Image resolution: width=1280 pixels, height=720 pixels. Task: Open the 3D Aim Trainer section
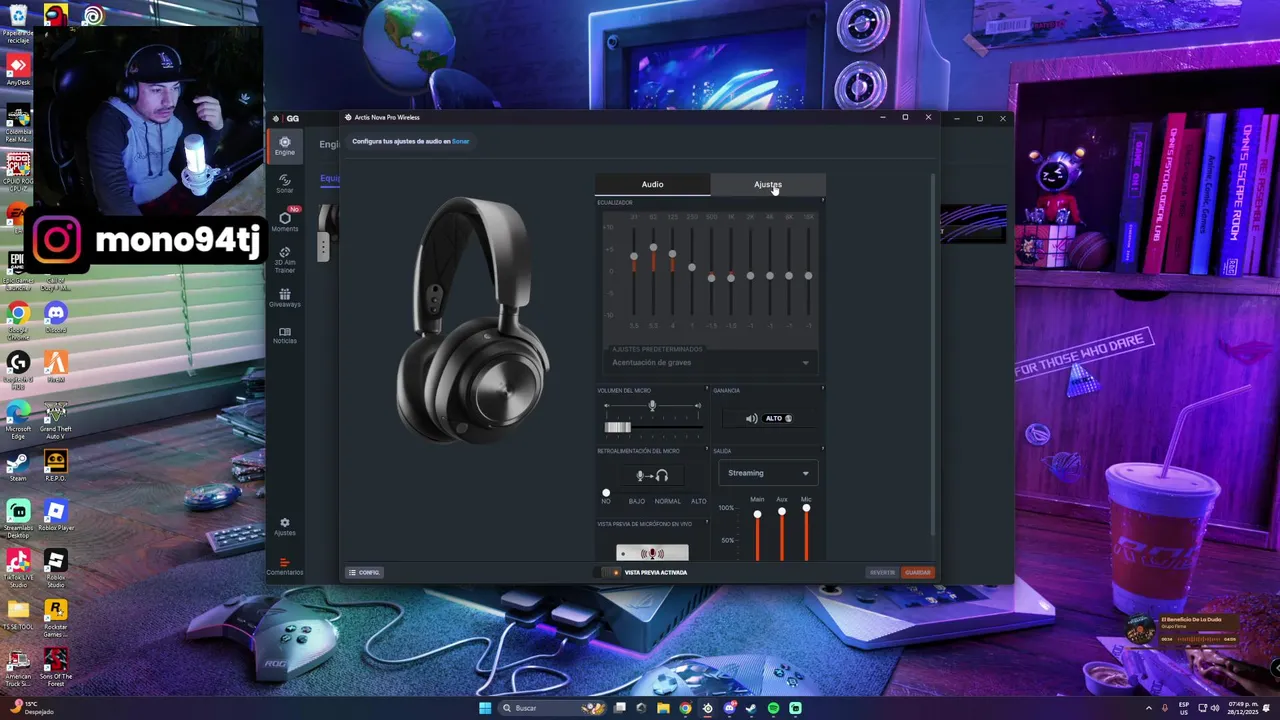[285, 260]
